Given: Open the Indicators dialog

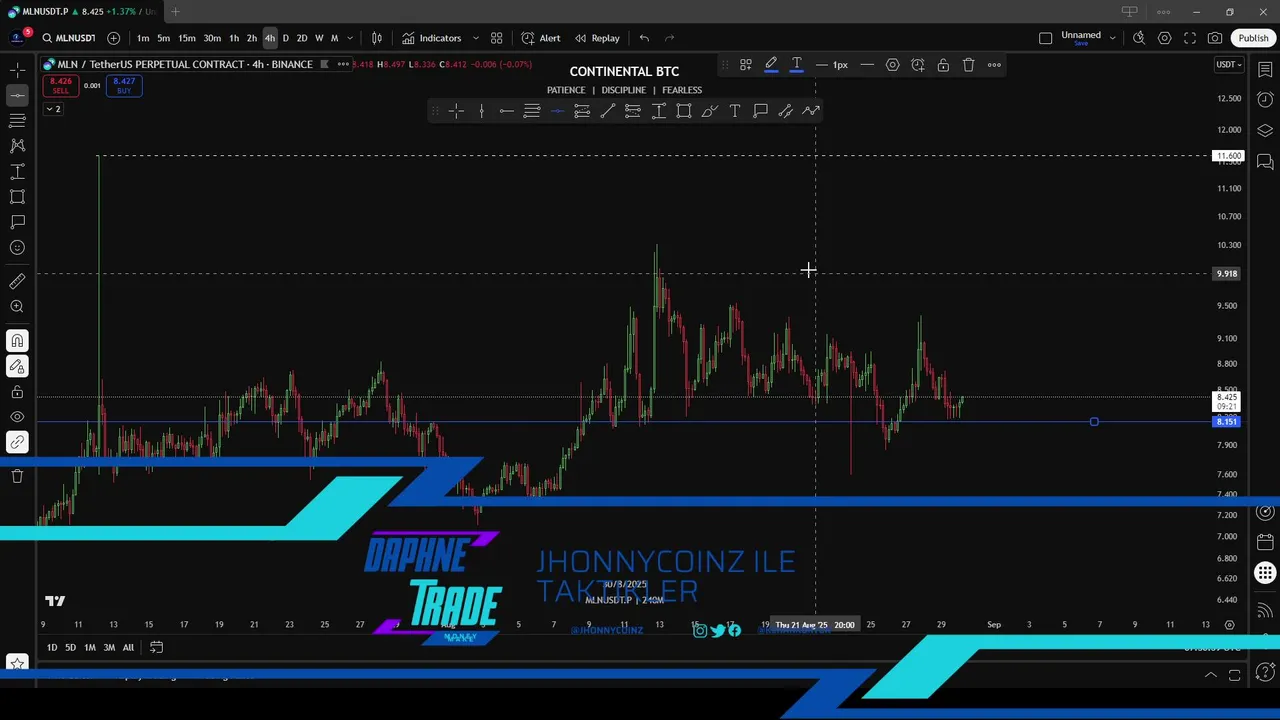Looking at the screenshot, I should pyautogui.click(x=432, y=38).
